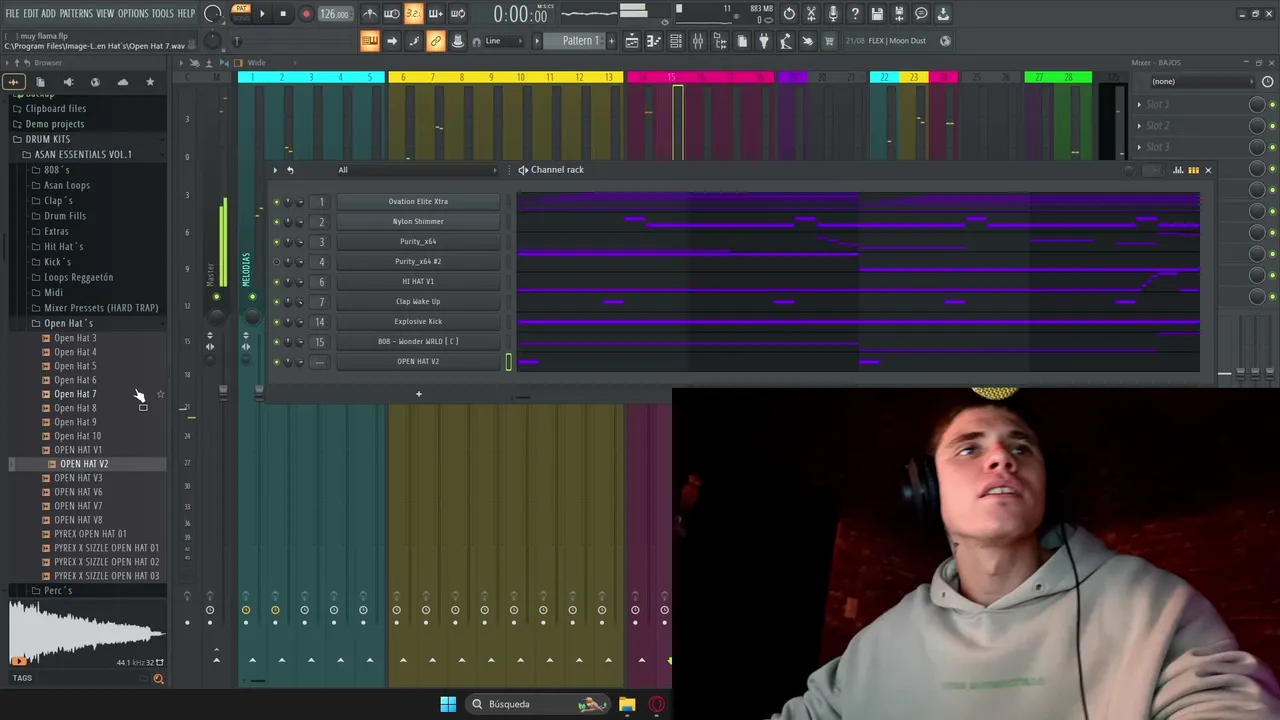Screen dimensions: 1280x720
Task: Open the content shop cart icon
Action: pos(829,41)
